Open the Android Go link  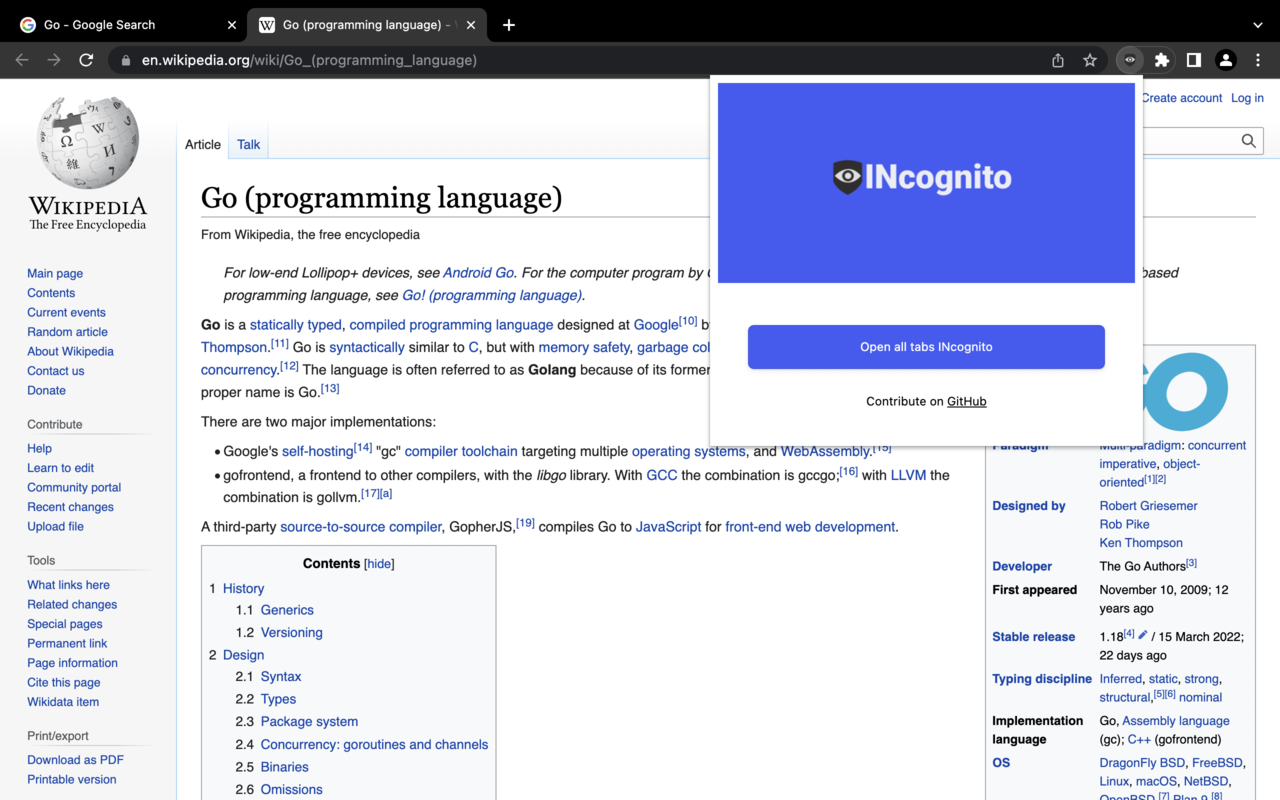[x=479, y=272]
